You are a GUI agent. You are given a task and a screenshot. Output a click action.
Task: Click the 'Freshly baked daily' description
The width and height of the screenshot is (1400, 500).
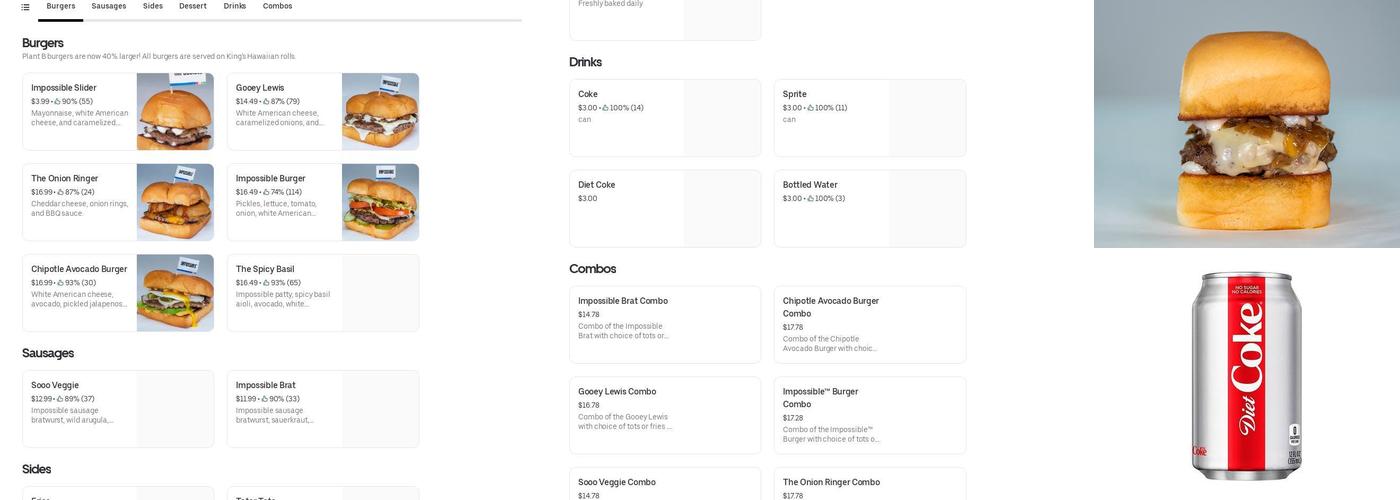(611, 4)
